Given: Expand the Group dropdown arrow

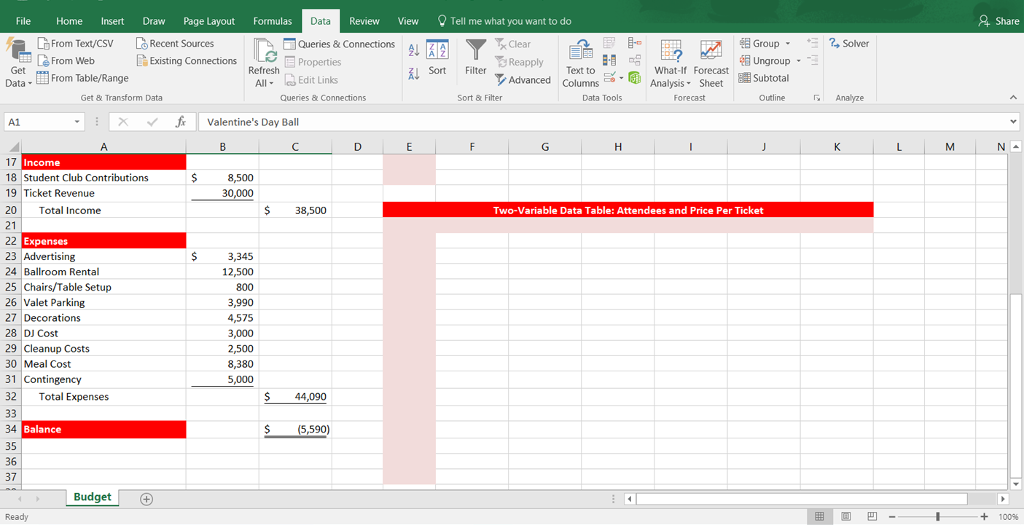Looking at the screenshot, I should tap(788, 44).
